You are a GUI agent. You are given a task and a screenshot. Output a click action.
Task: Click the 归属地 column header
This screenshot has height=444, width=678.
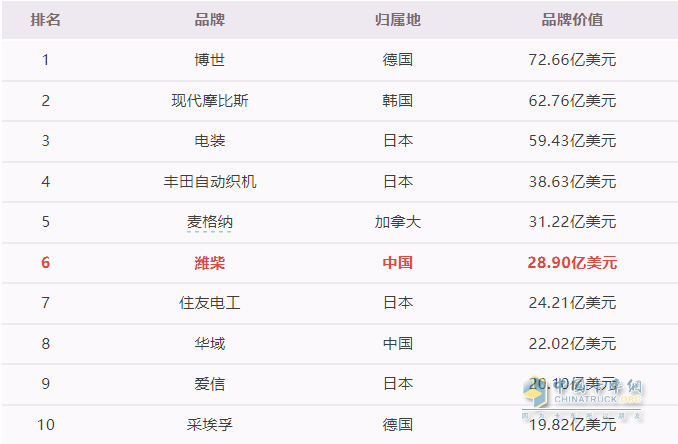tap(397, 19)
